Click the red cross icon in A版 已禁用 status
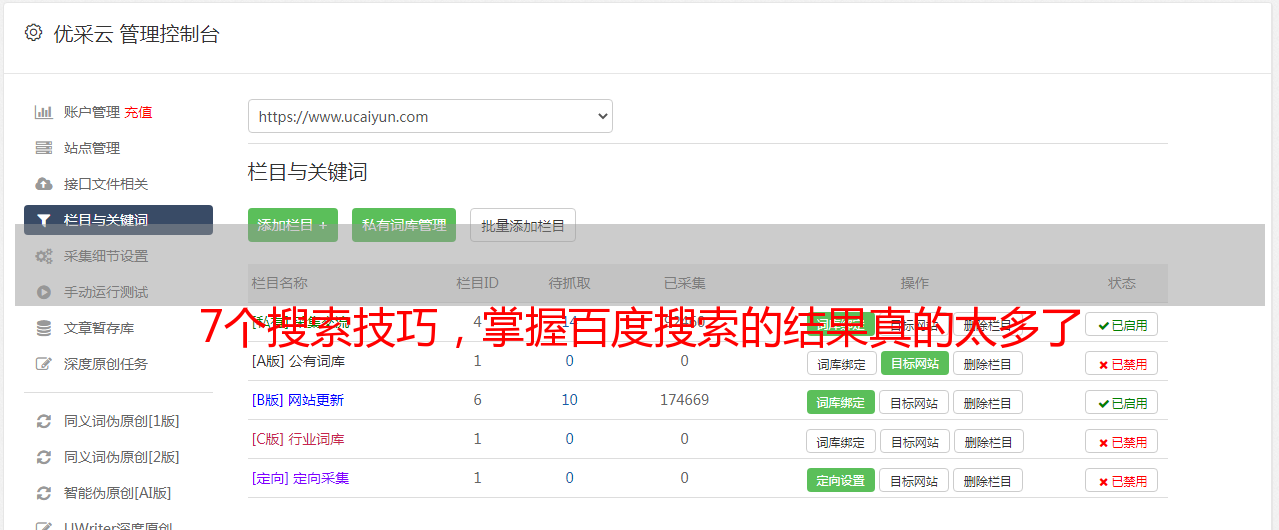The height and width of the screenshot is (530, 1279). pos(1103,364)
